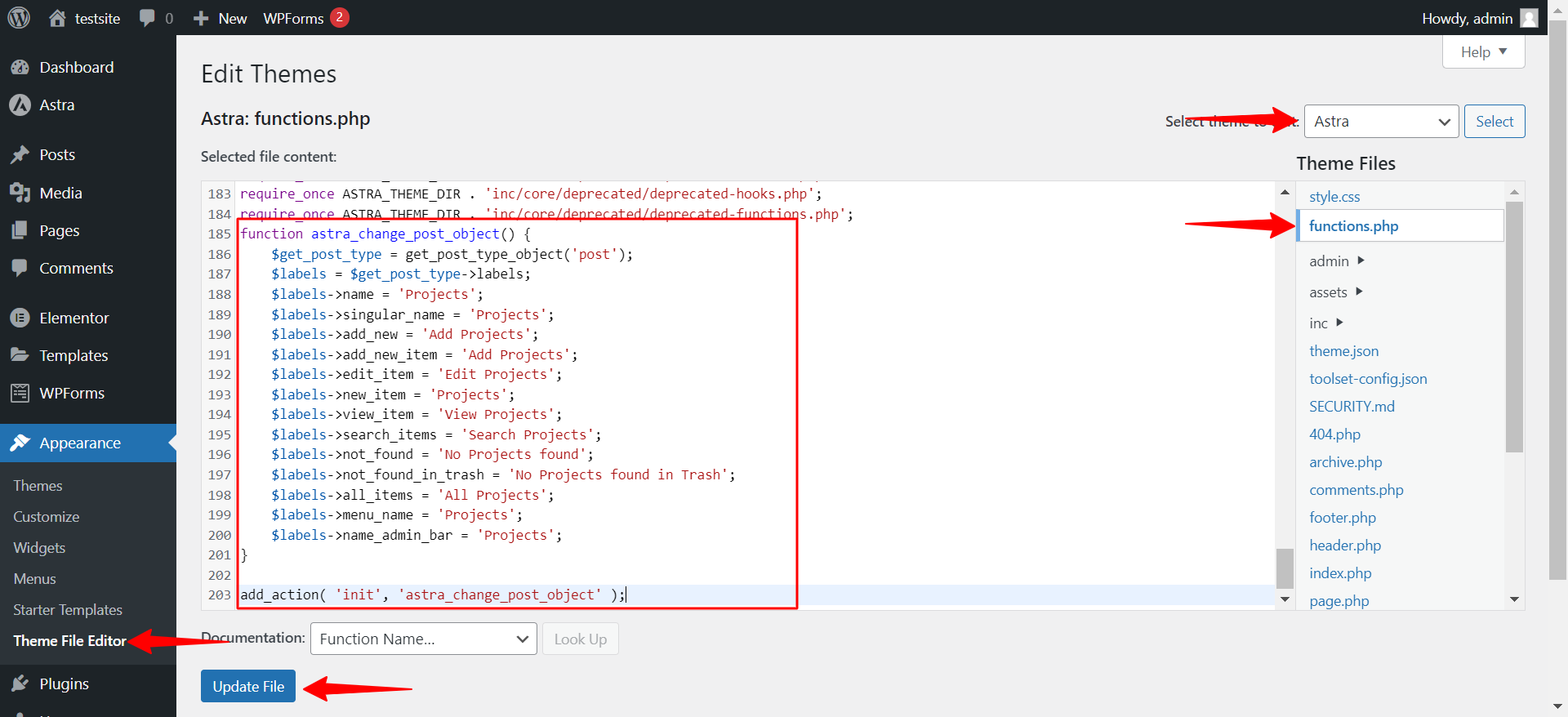Click the Comments speech bubble icon
Screen dimensions: 1568x717
click(20, 268)
